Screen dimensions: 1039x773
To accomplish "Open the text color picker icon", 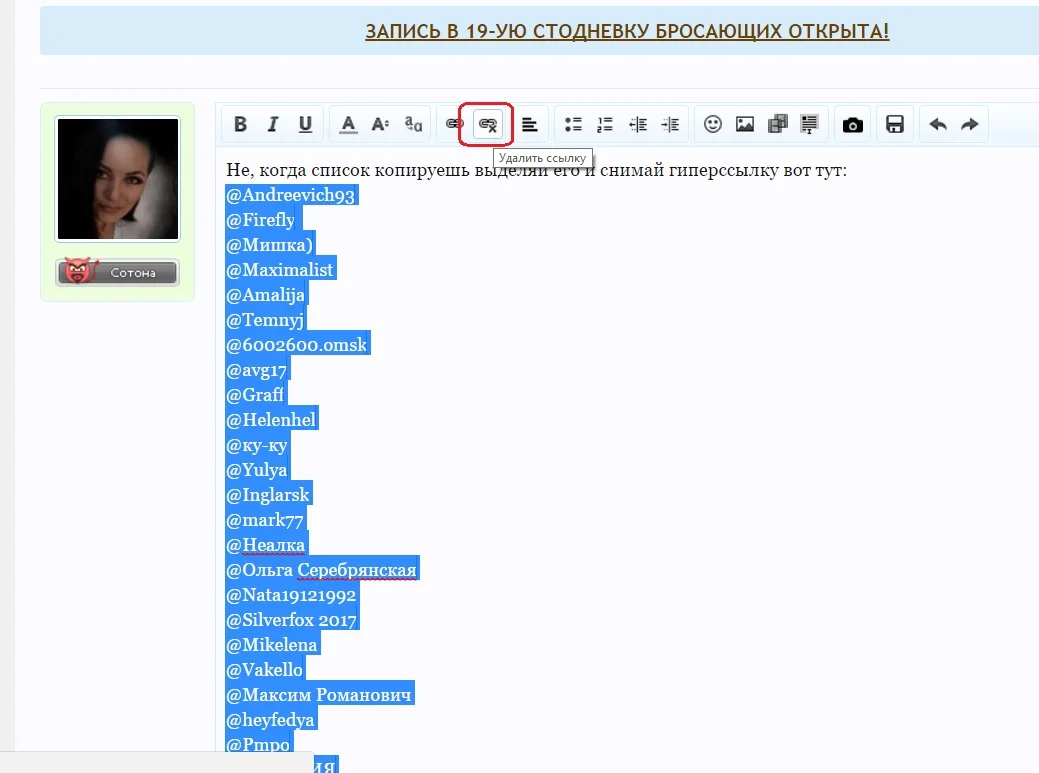I will coord(347,123).
